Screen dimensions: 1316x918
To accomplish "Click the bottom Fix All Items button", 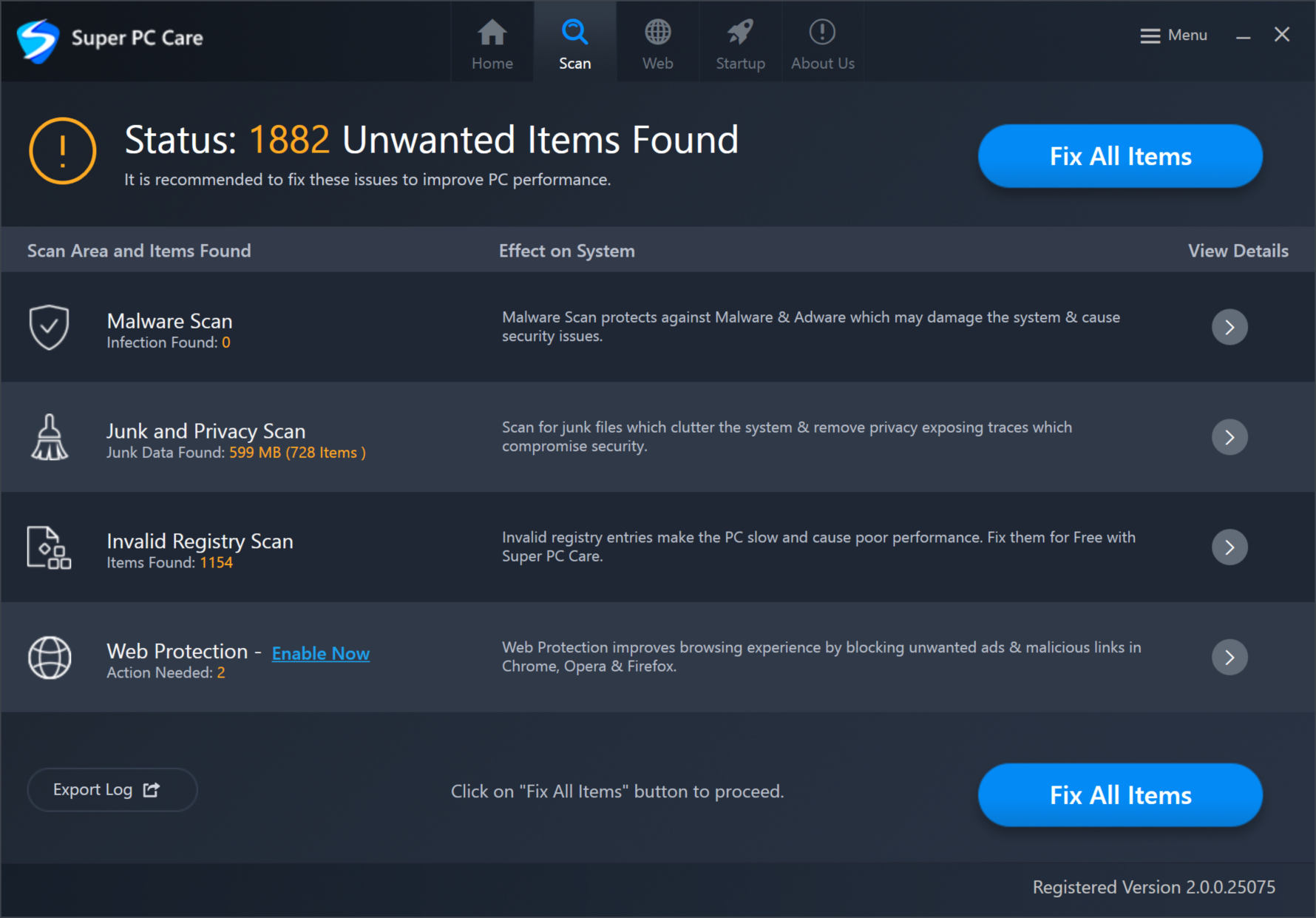I will tap(1120, 795).
